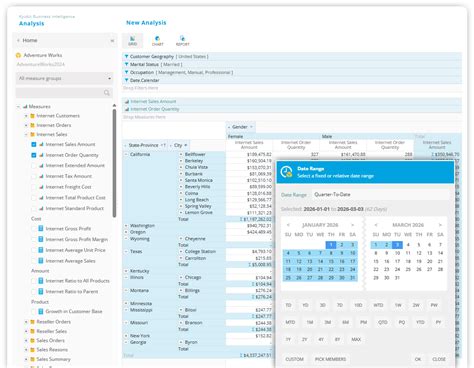
Task: Click the measures search input field
Action: pos(64,93)
